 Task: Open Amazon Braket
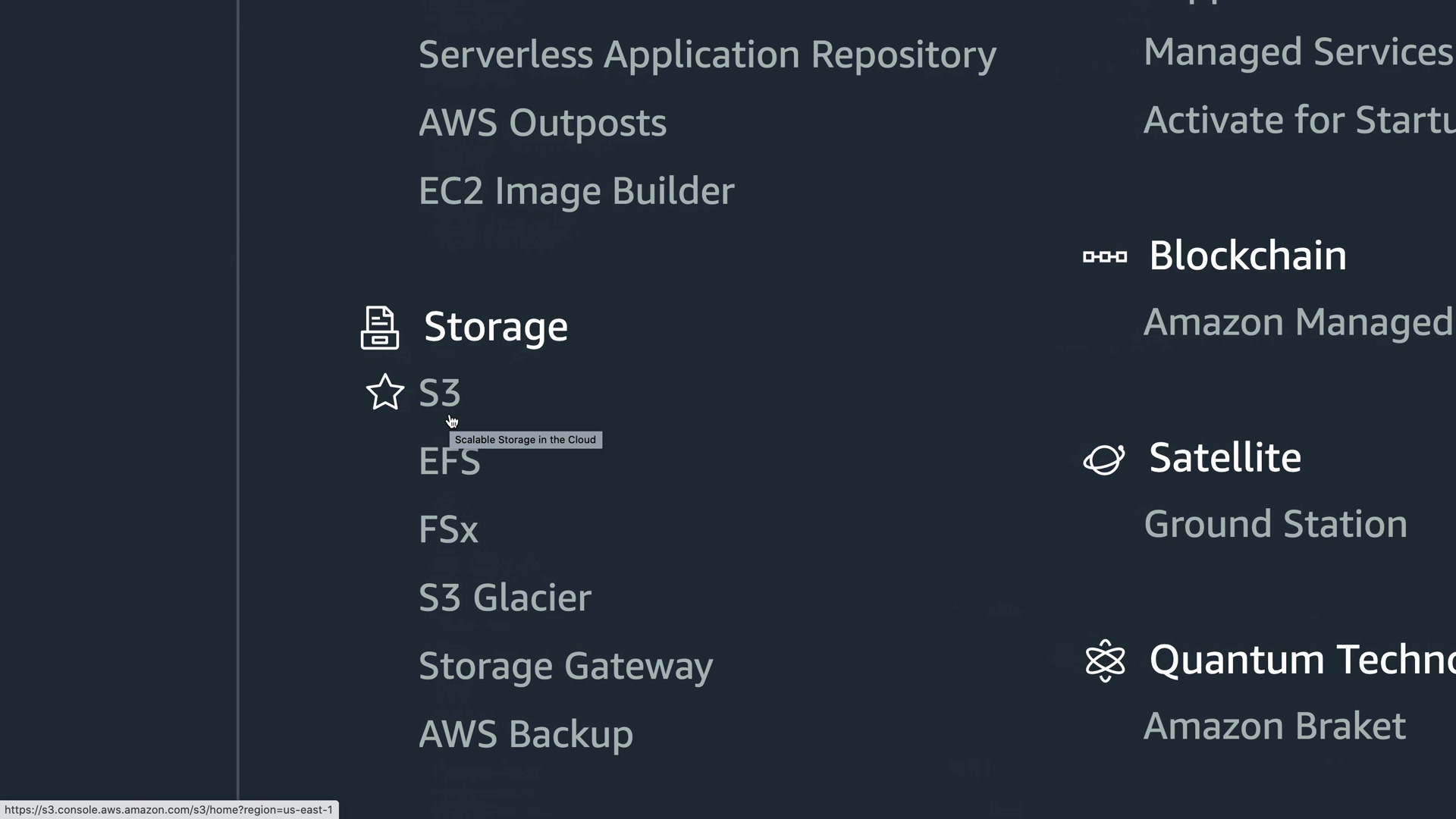[x=1274, y=726]
